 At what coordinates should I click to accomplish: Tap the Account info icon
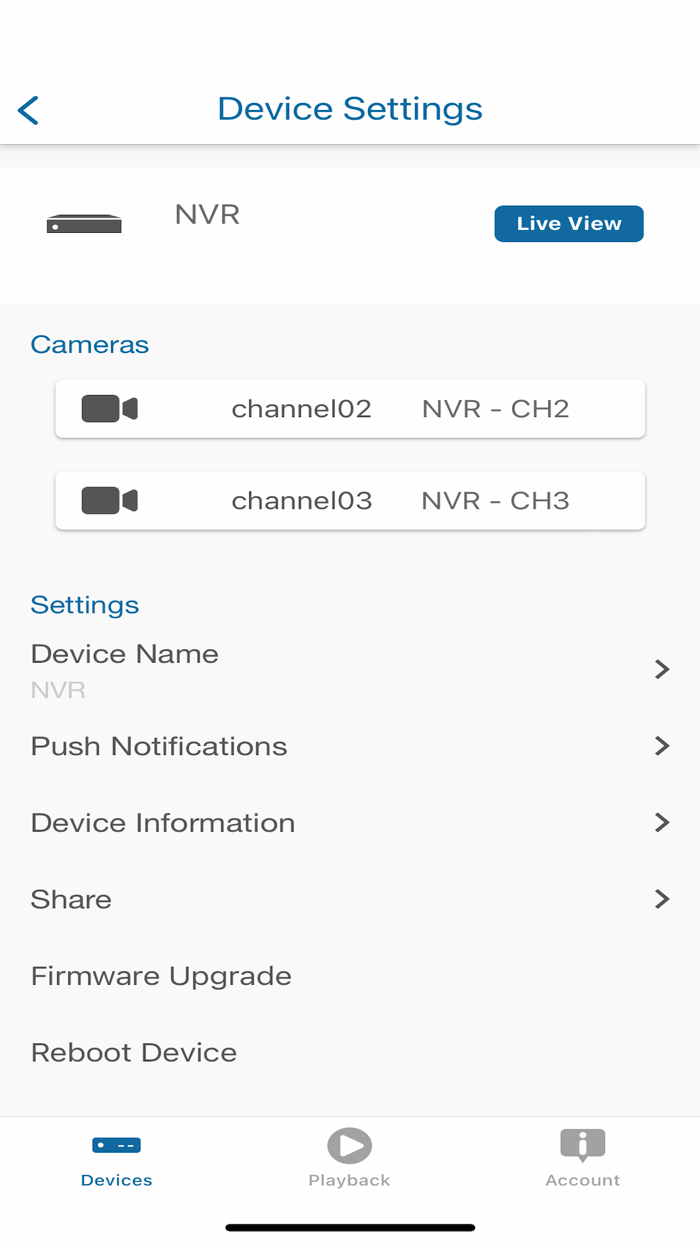pyautogui.click(x=582, y=1144)
